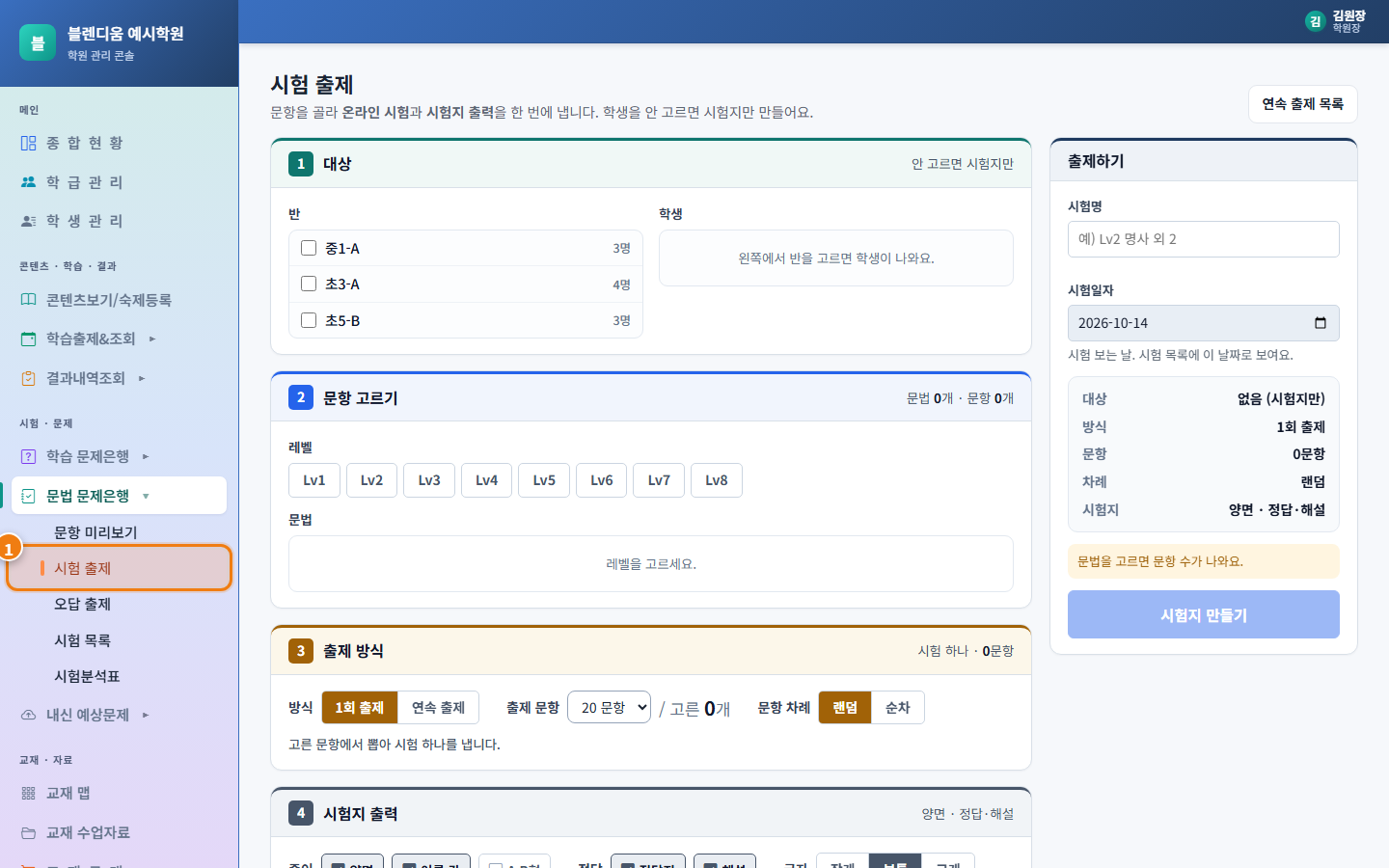Check the 초5-B class checkbox
The width and height of the screenshot is (1389, 868).
click(x=309, y=320)
